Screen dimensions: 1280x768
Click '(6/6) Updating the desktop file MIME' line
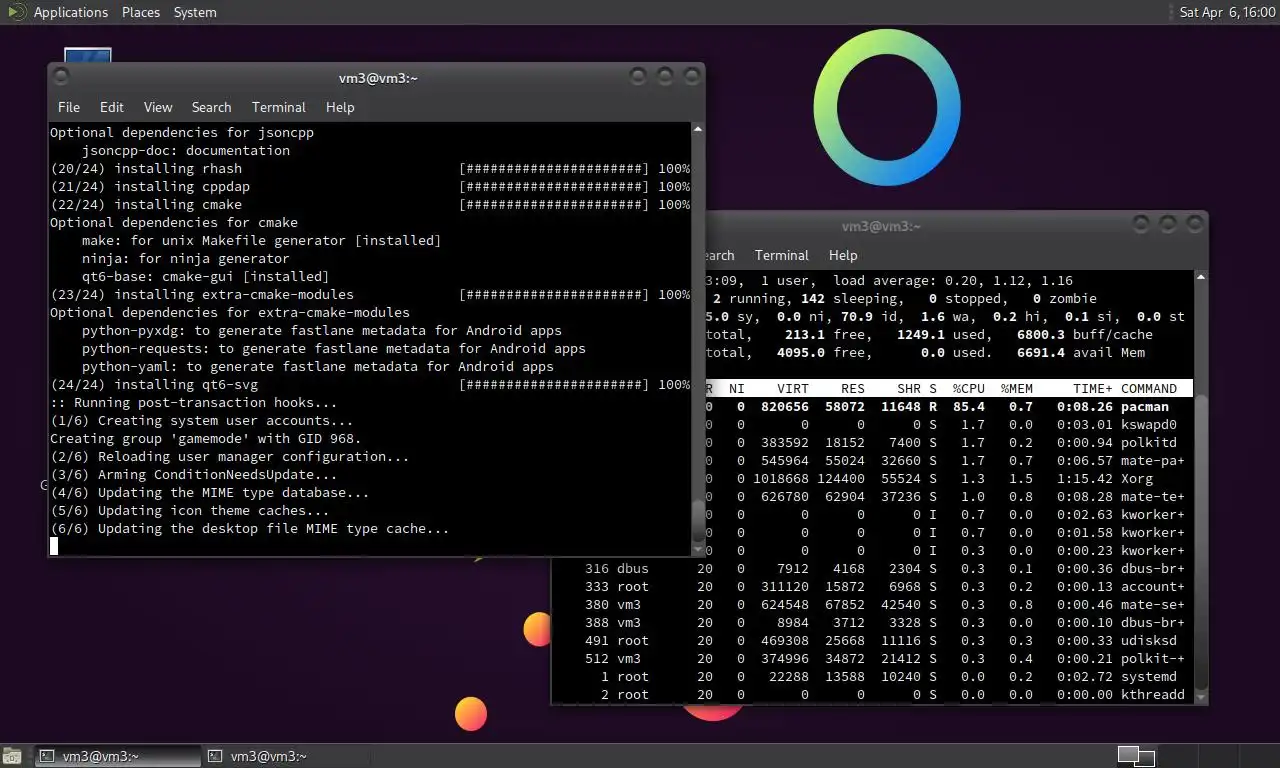coord(250,528)
